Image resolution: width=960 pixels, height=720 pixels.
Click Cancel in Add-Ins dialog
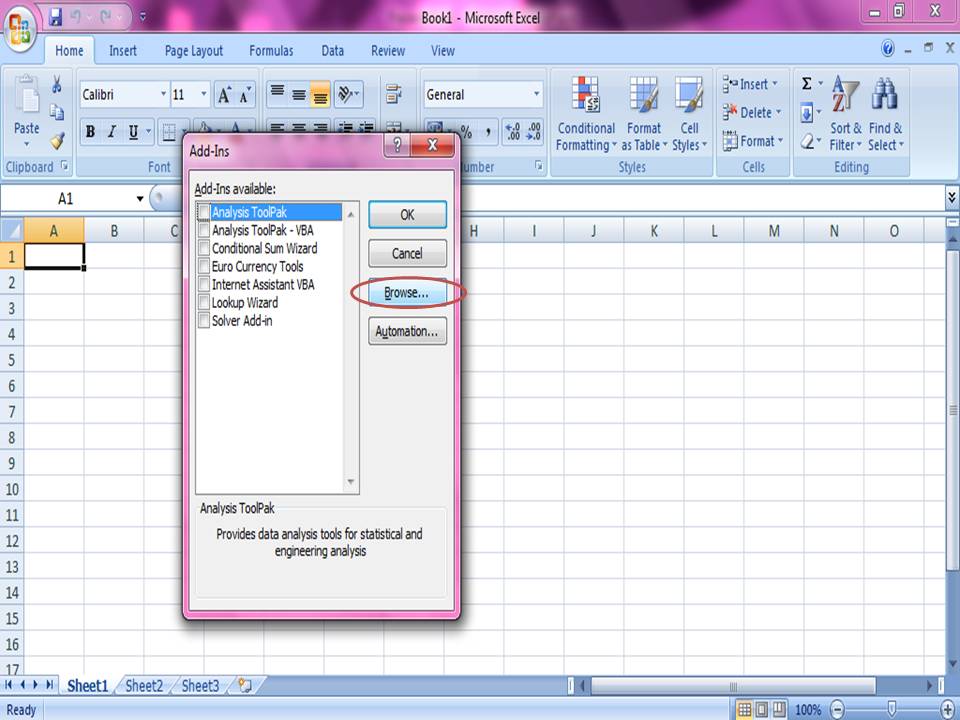[x=407, y=253]
